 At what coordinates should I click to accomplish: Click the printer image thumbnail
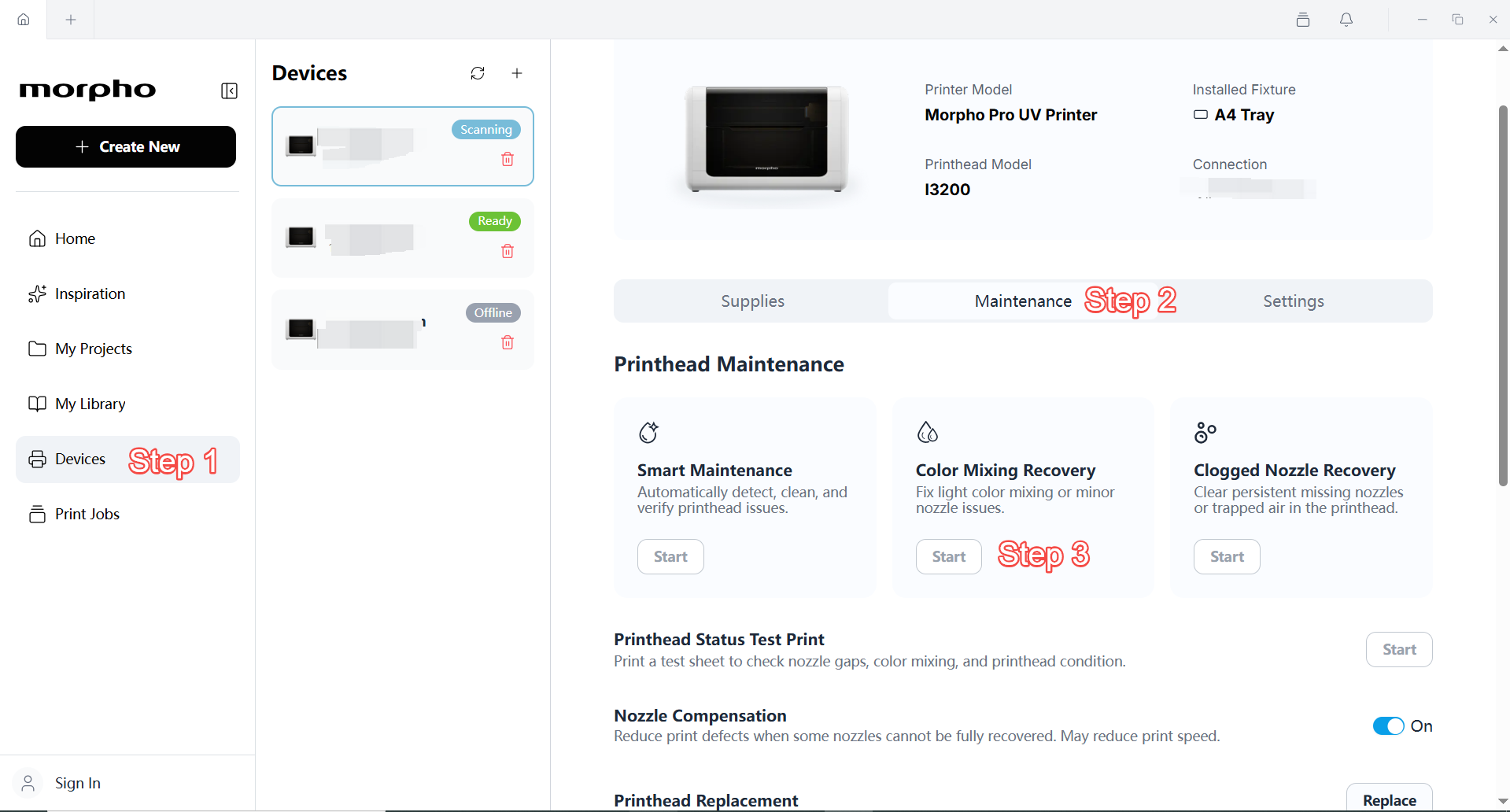tap(766, 139)
